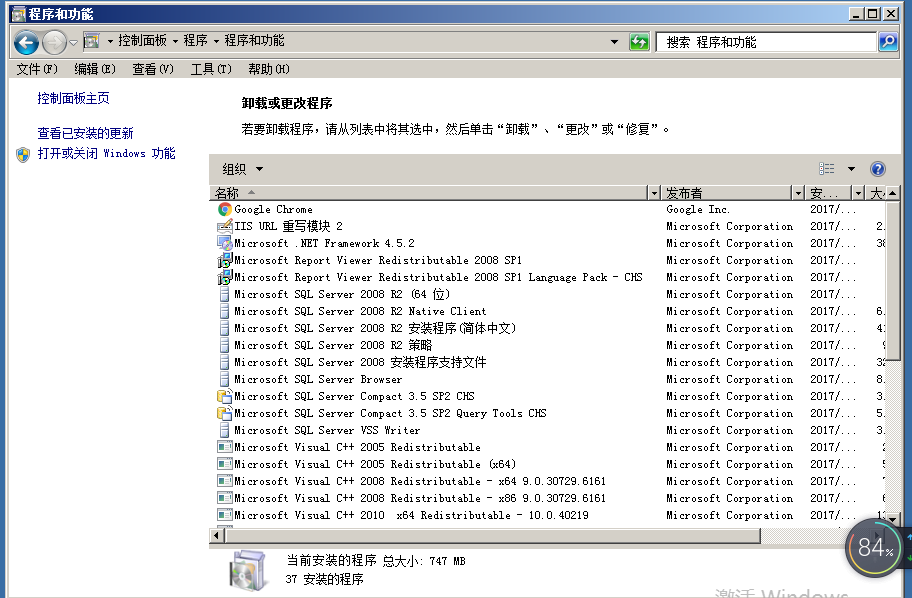Click the installed programs disc icon

(x=250, y=569)
